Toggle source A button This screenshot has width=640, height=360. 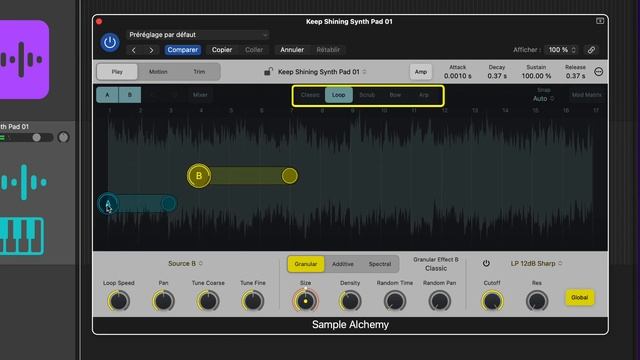(107, 95)
